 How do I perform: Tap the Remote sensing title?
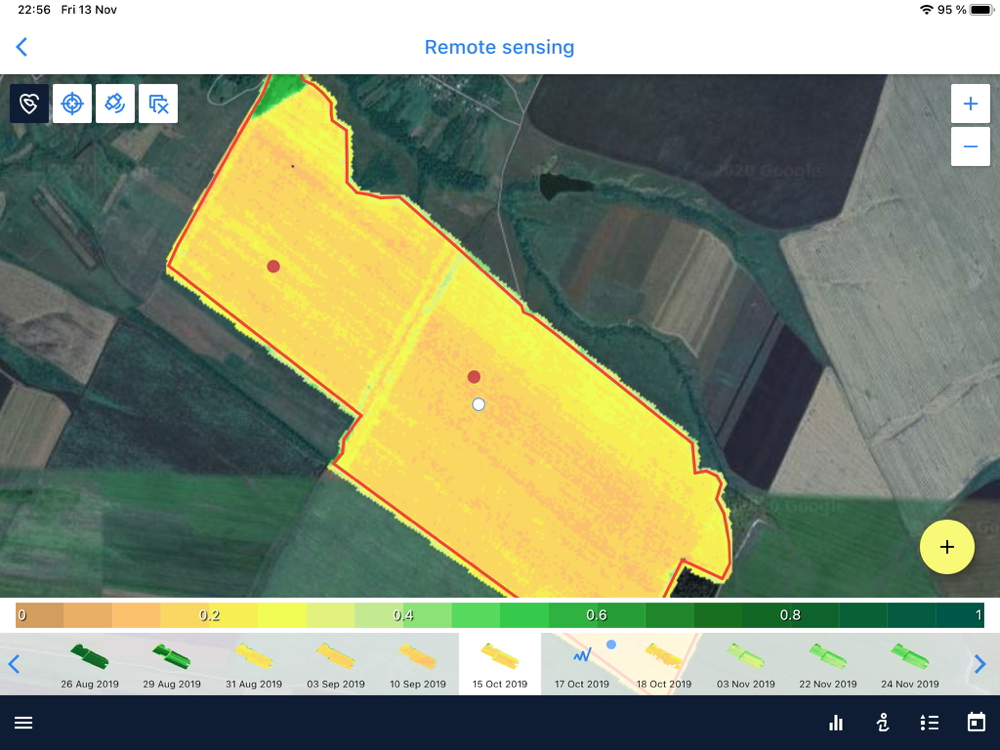click(x=499, y=47)
